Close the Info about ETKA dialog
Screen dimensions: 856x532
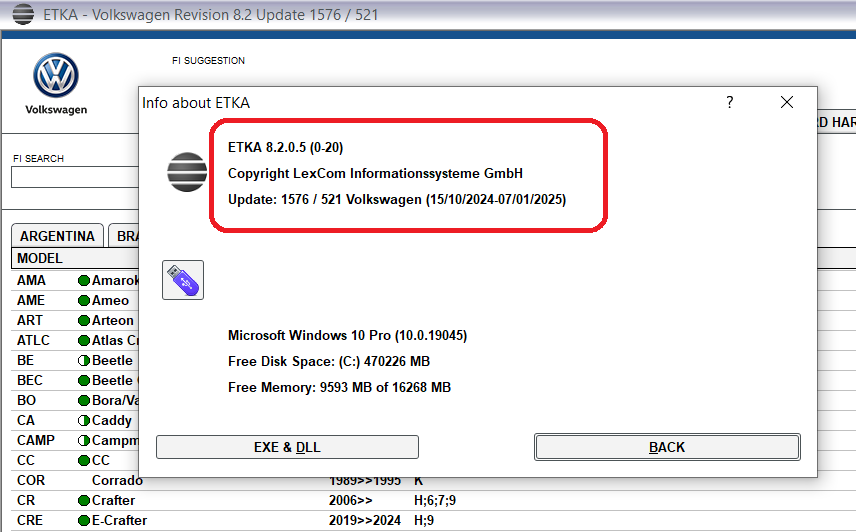pyautogui.click(x=787, y=102)
